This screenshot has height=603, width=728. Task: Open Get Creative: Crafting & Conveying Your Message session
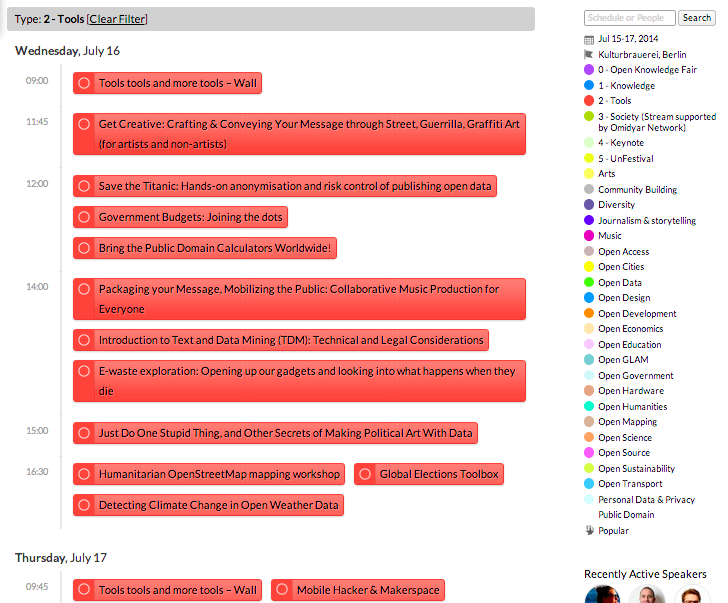tap(309, 134)
